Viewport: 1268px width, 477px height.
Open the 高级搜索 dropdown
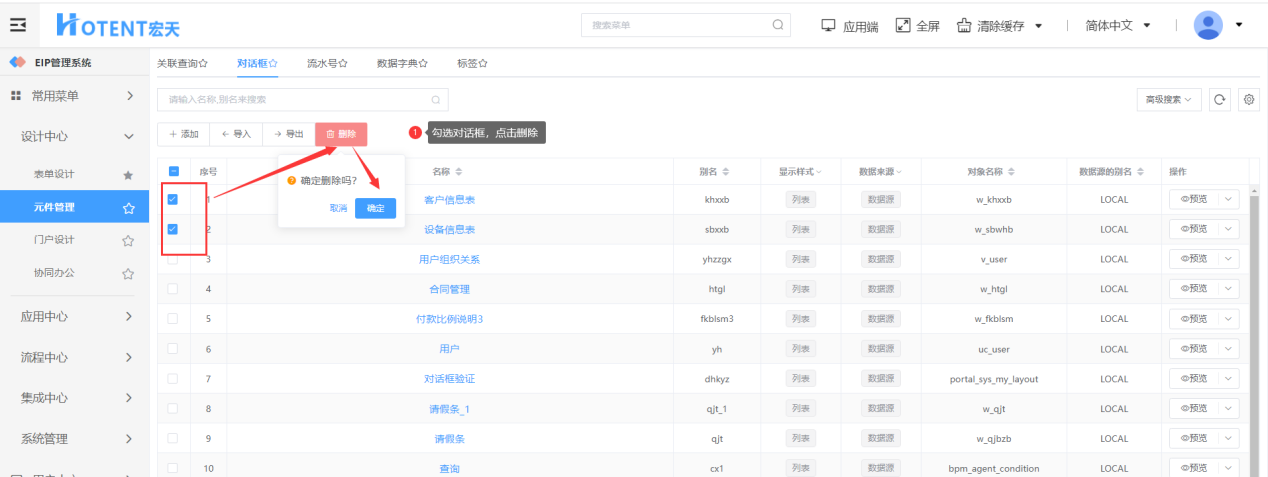(x=1169, y=99)
